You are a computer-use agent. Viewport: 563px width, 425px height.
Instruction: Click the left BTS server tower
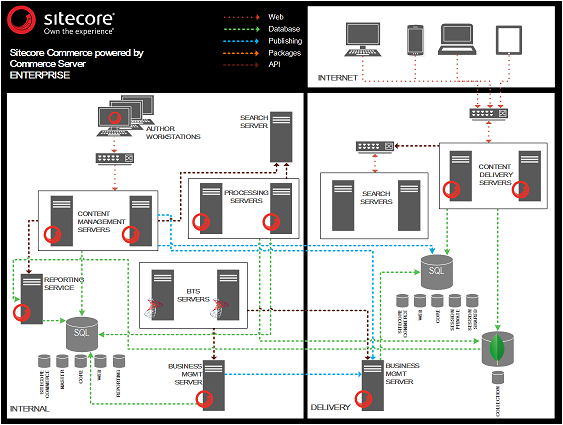(x=163, y=295)
